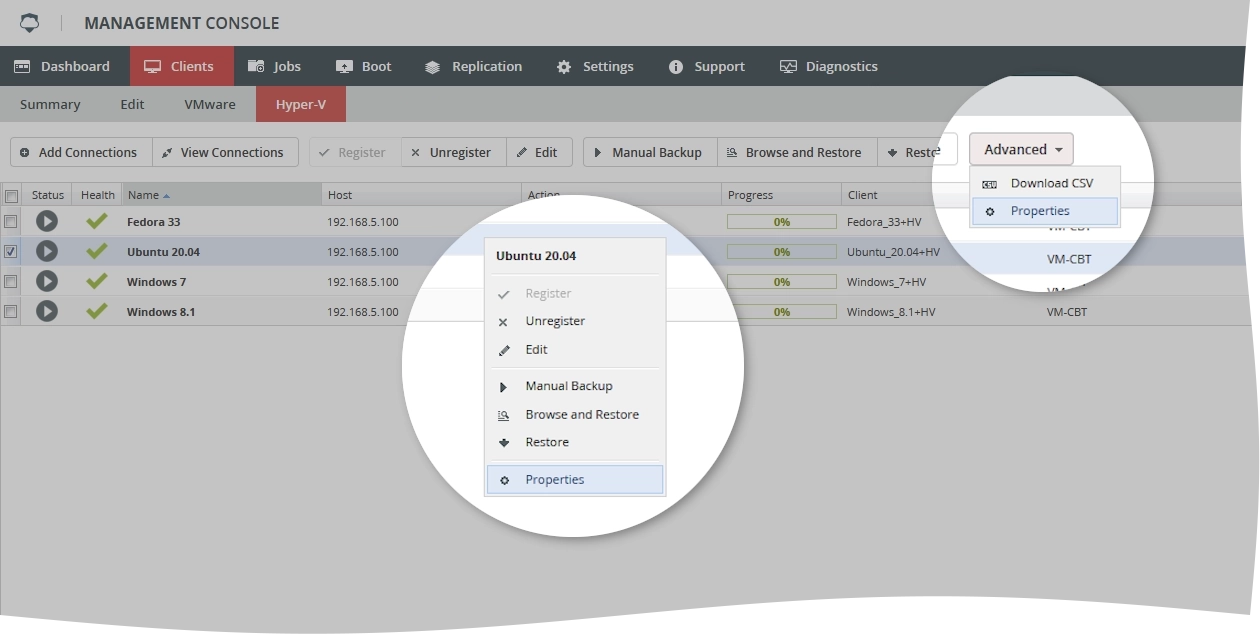The height and width of the screenshot is (634, 1260).
Task: Switch to the Summary sub-tab
Action: coord(50,104)
